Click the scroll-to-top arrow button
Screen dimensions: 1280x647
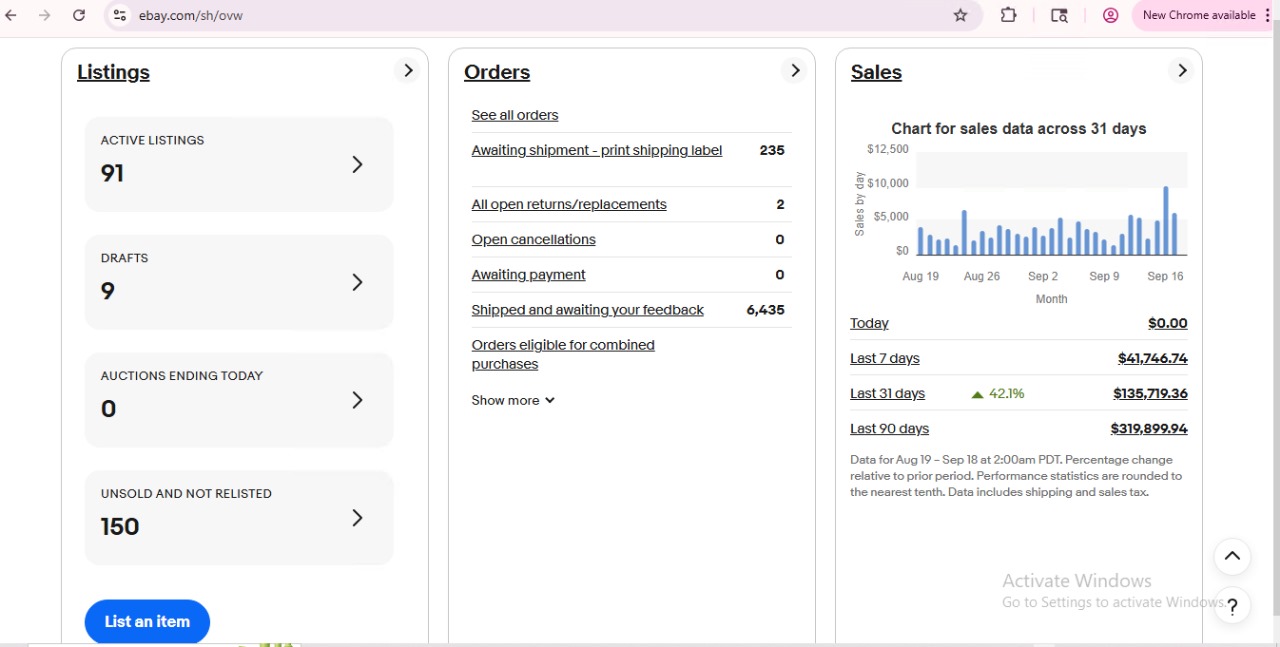coord(1232,557)
